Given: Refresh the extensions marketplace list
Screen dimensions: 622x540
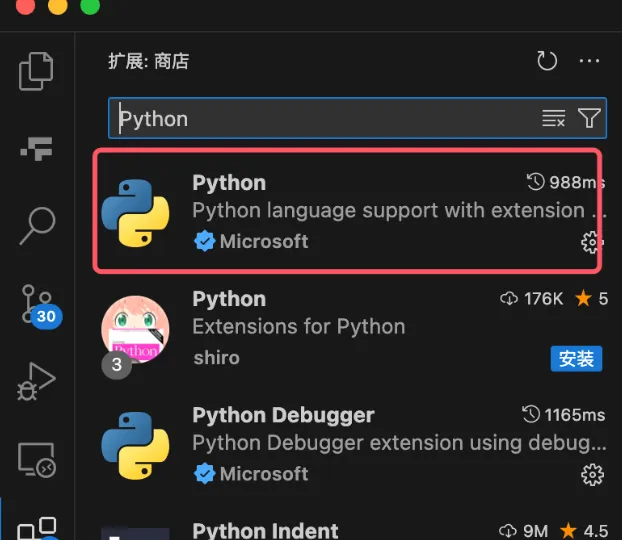Looking at the screenshot, I should pos(547,61).
